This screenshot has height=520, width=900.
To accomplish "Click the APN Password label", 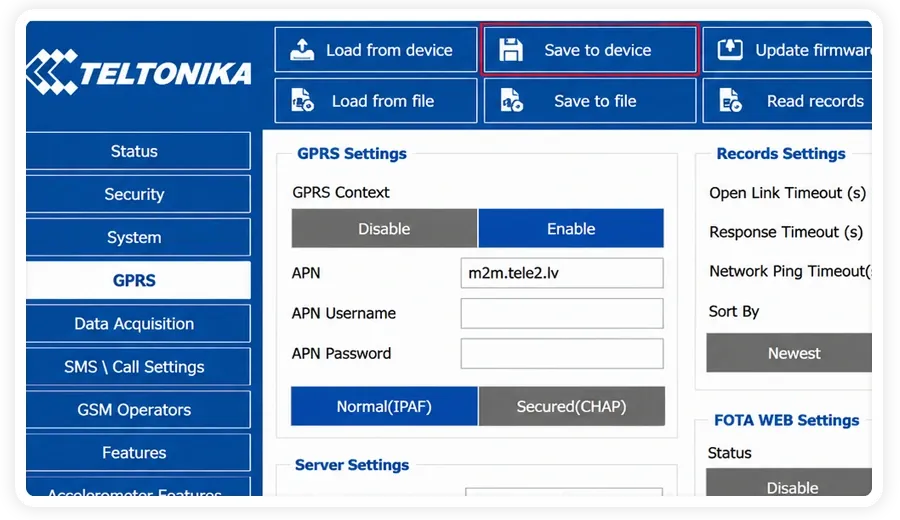I will (341, 354).
